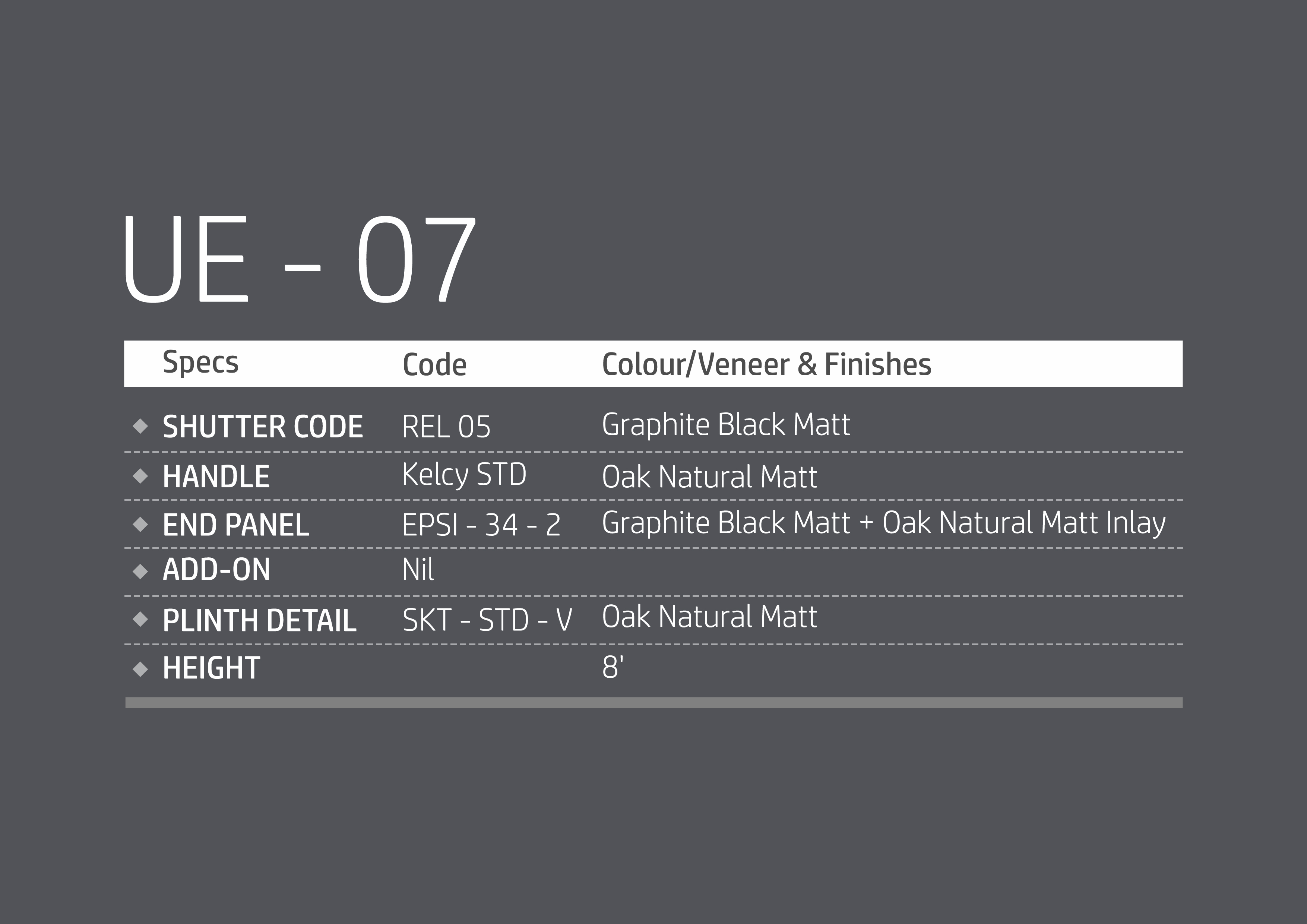Click the 8' height value
The height and width of the screenshot is (924, 1307).
[x=613, y=667]
